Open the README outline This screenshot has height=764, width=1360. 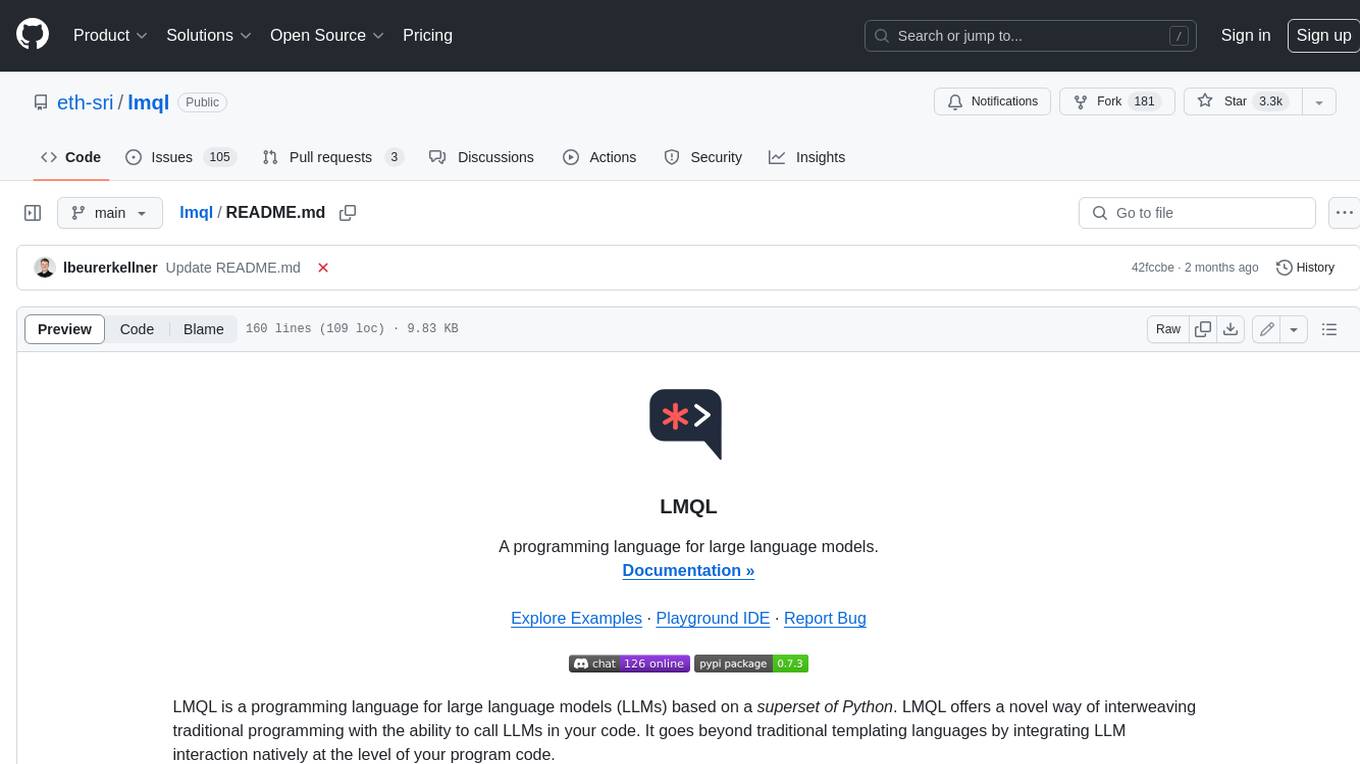[x=1329, y=329]
